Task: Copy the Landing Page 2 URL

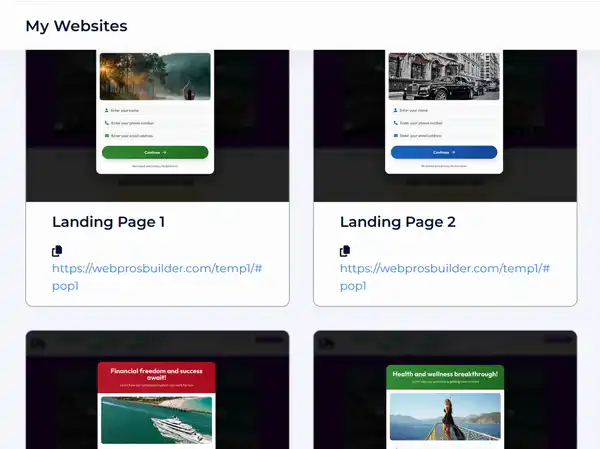Action: click(x=345, y=251)
